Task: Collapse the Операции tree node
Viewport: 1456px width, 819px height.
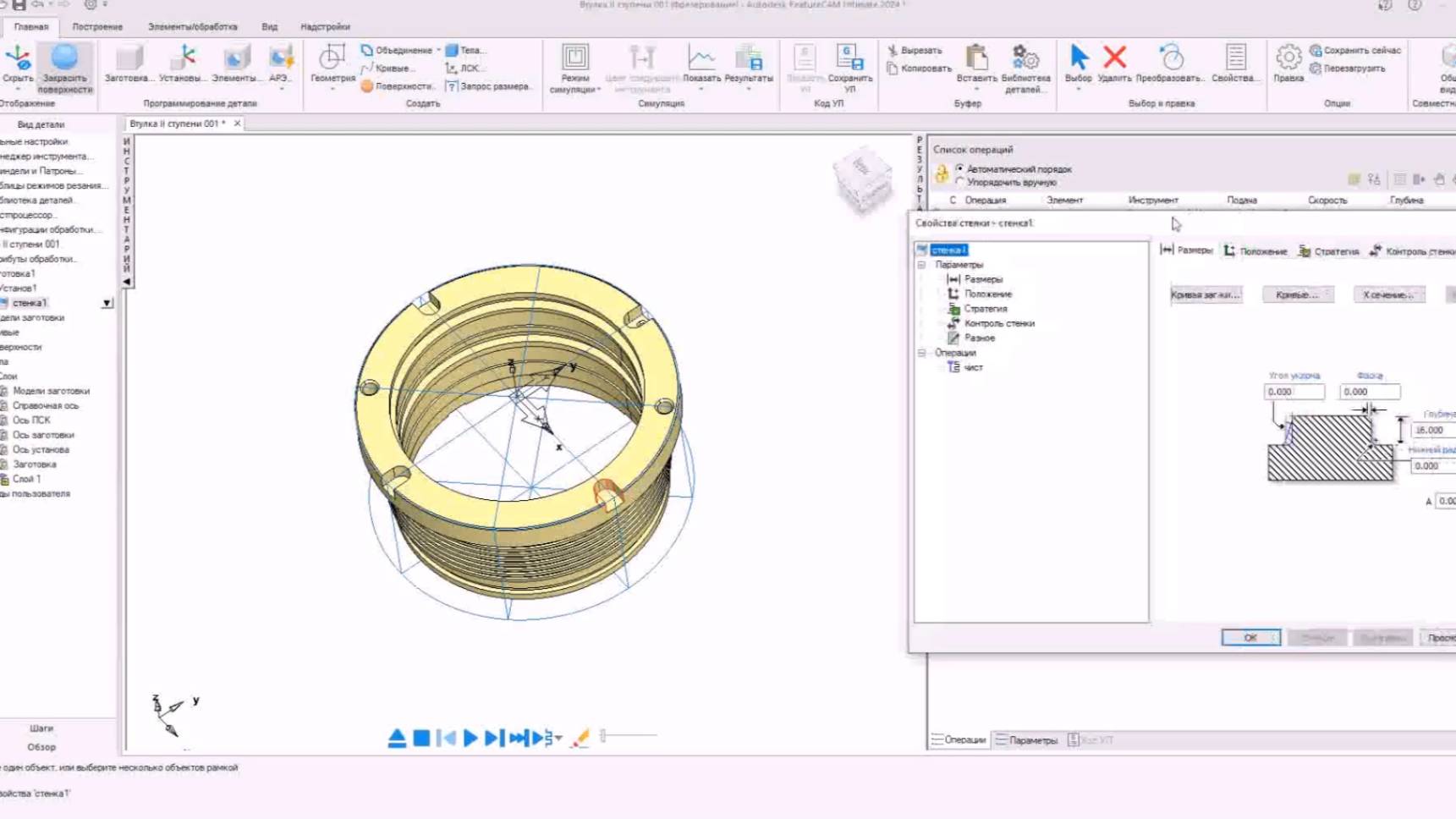Action: click(x=922, y=353)
